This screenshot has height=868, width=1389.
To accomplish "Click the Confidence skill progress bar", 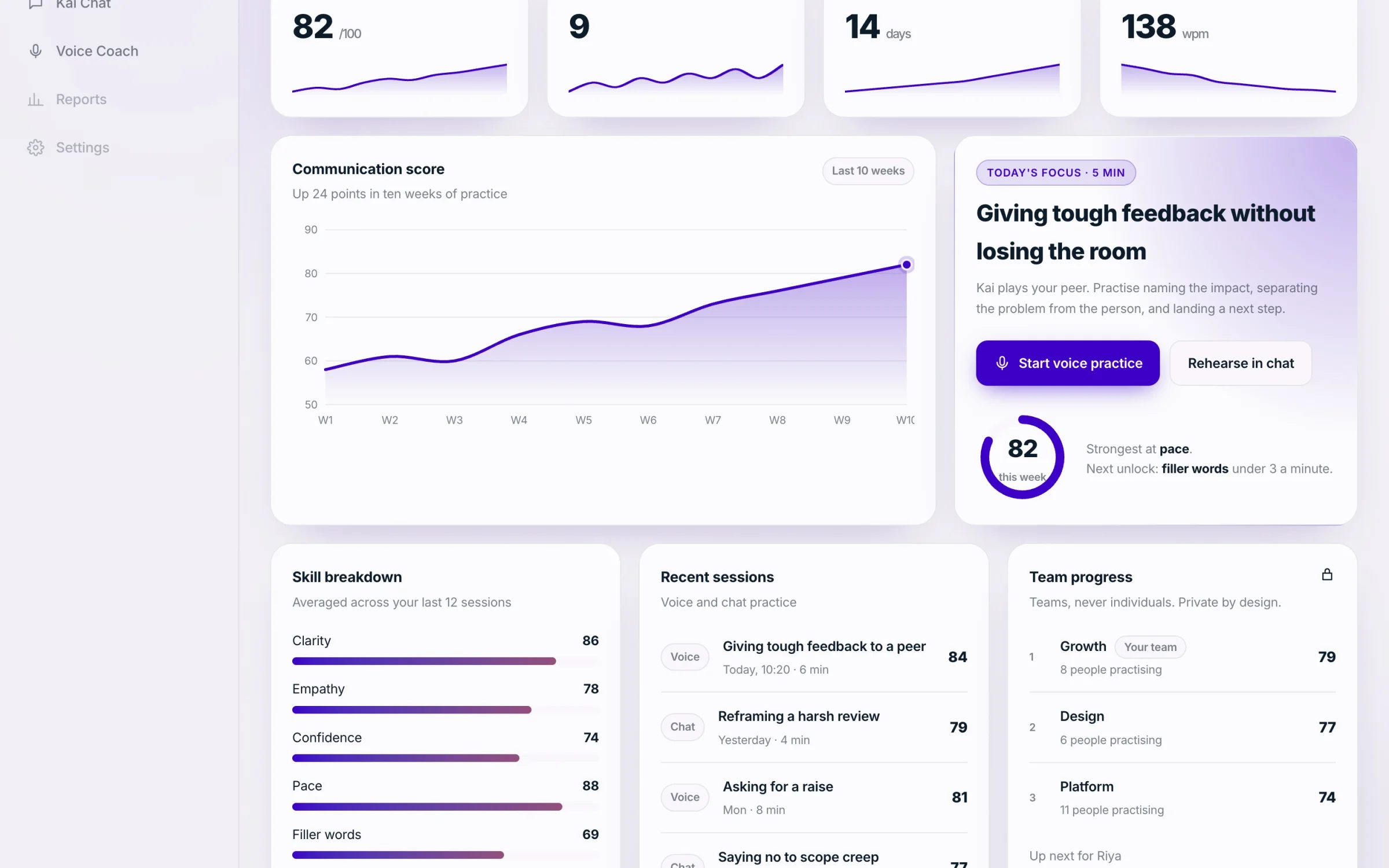I will click(446, 757).
